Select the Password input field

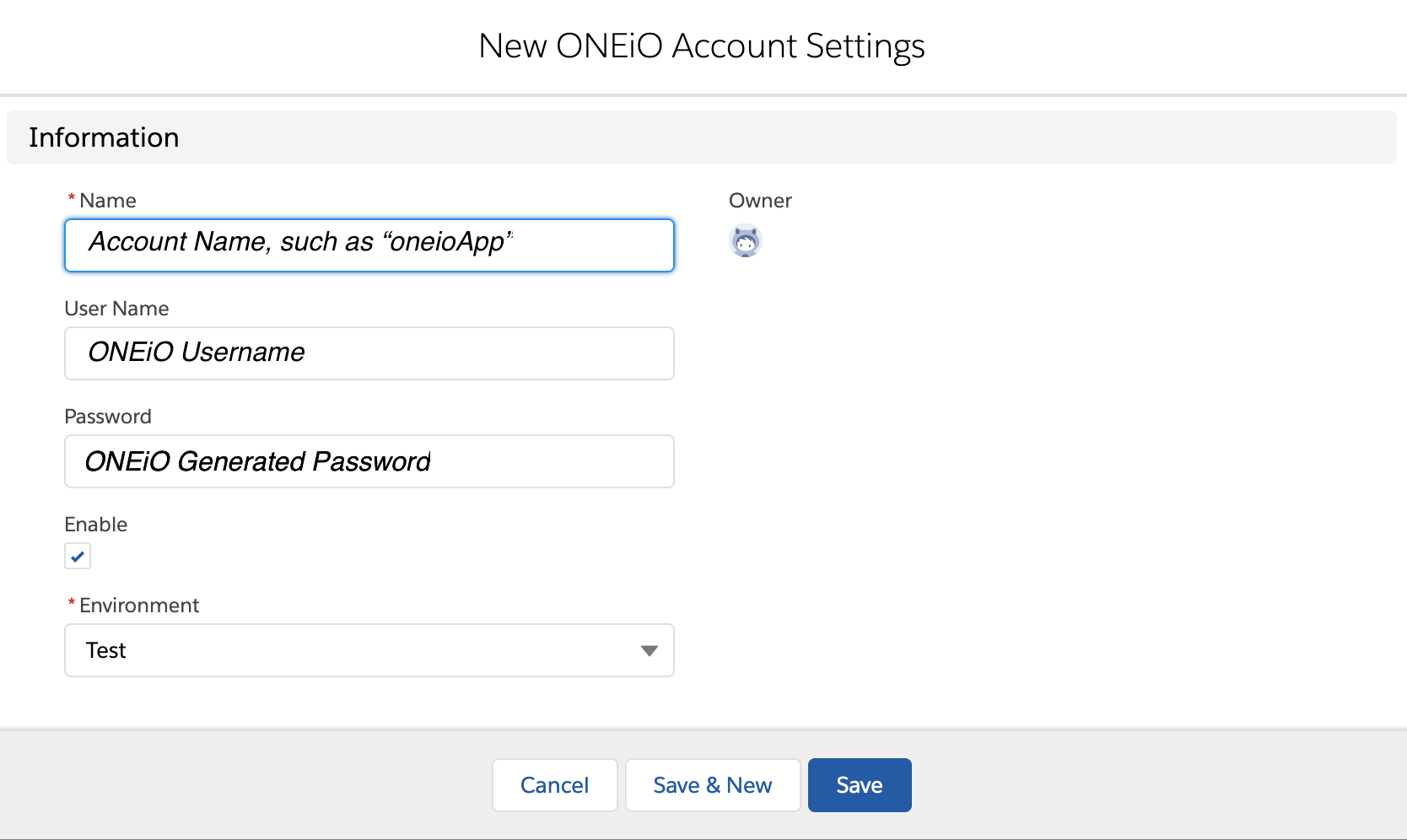(369, 461)
